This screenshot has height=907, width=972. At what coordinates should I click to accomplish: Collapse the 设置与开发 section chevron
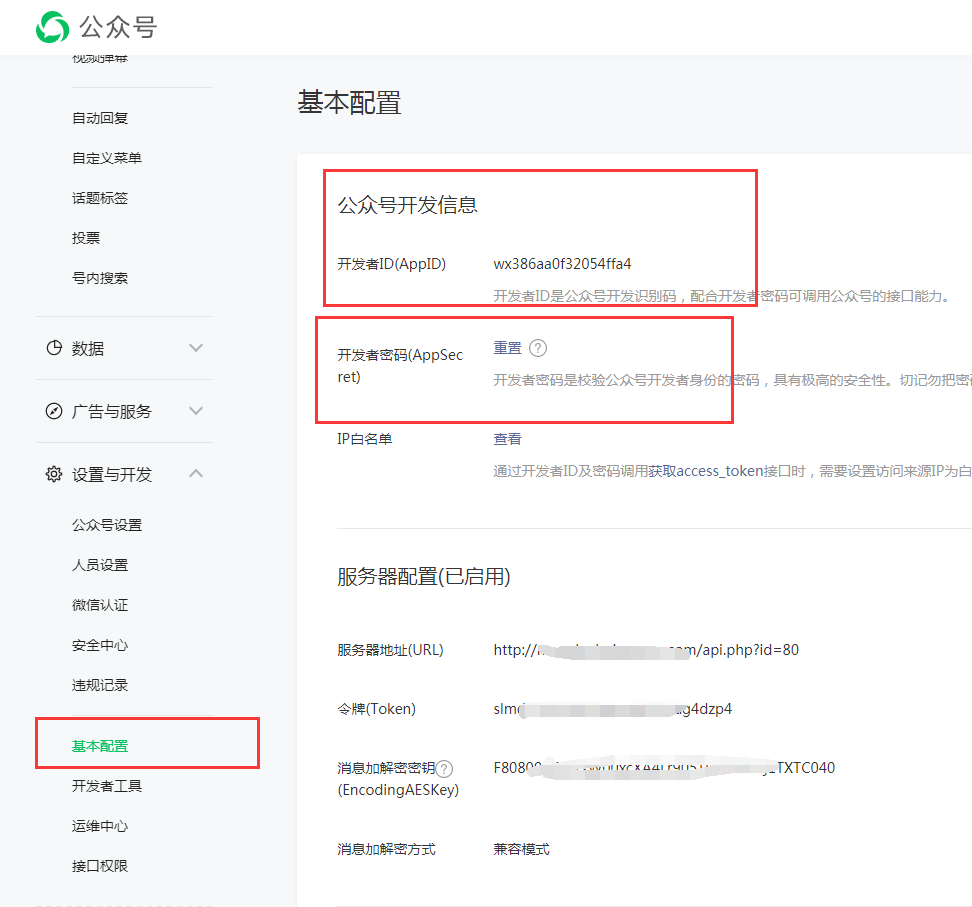[x=196, y=474]
